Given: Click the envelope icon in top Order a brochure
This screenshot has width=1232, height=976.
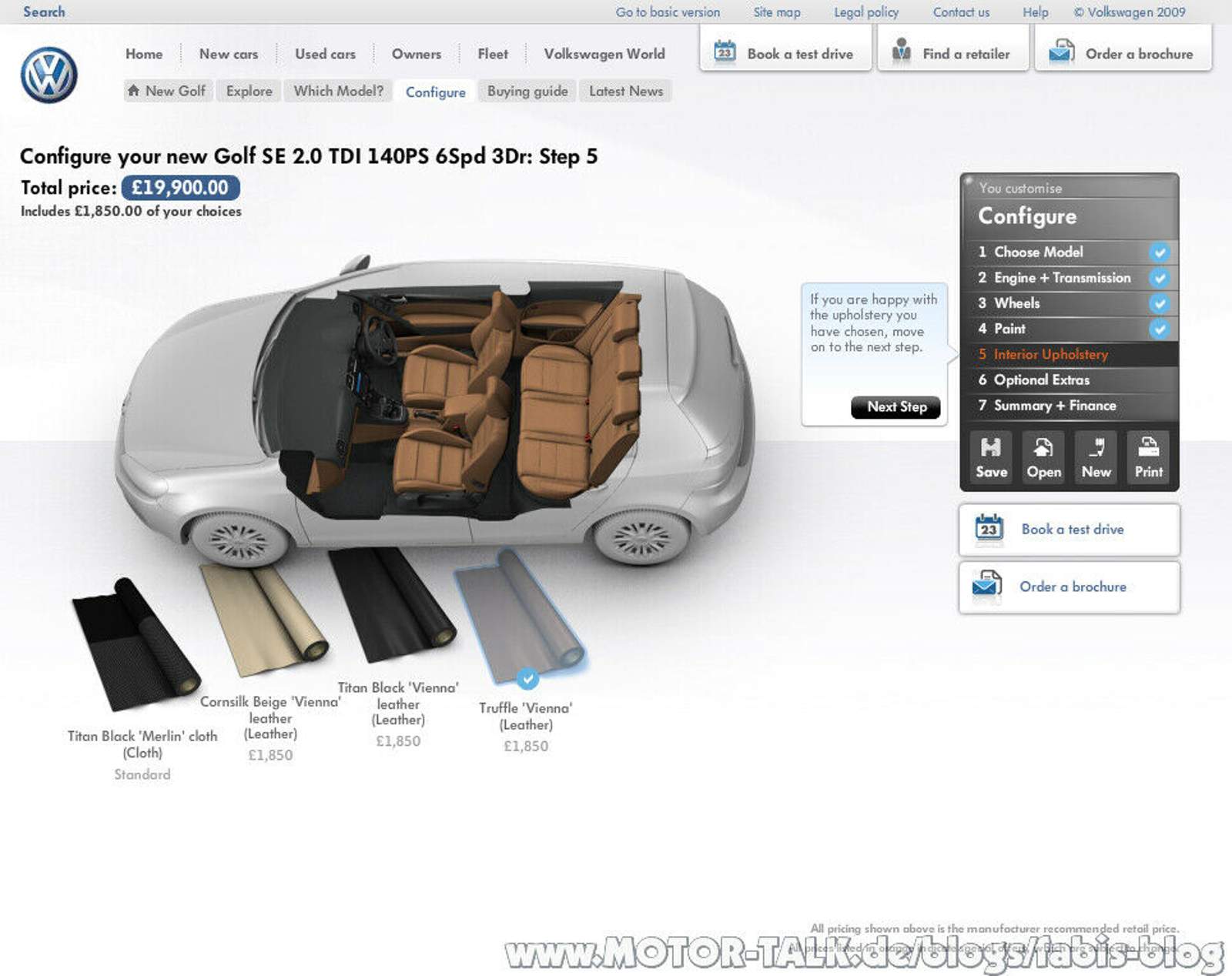Looking at the screenshot, I should click(x=1062, y=52).
